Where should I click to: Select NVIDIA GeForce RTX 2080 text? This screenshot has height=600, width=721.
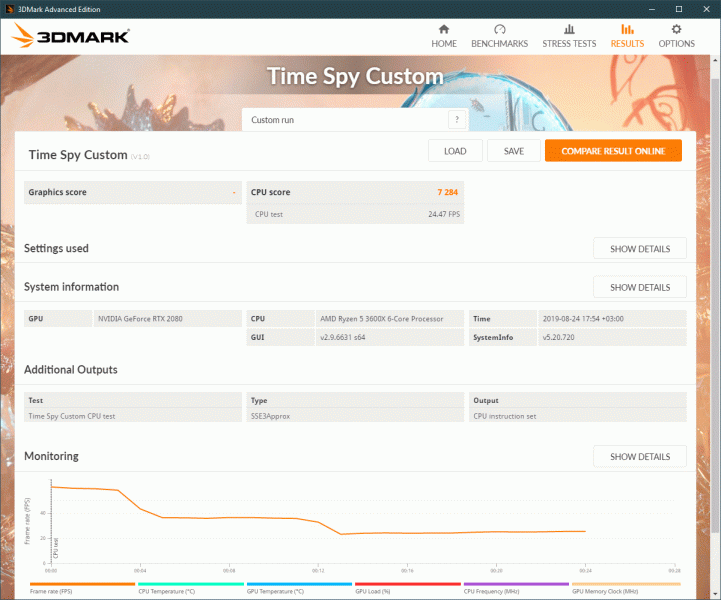pos(140,319)
